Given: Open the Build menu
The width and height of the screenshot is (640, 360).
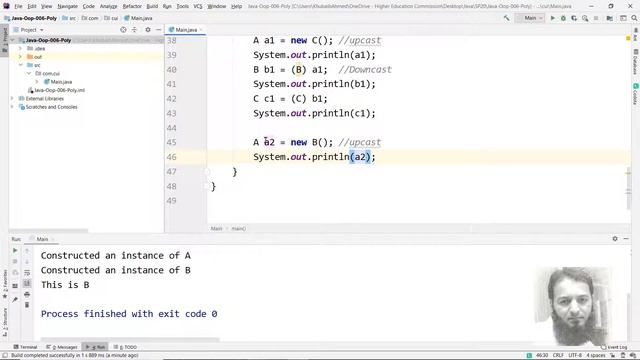Looking at the screenshot, I should coord(152,6).
